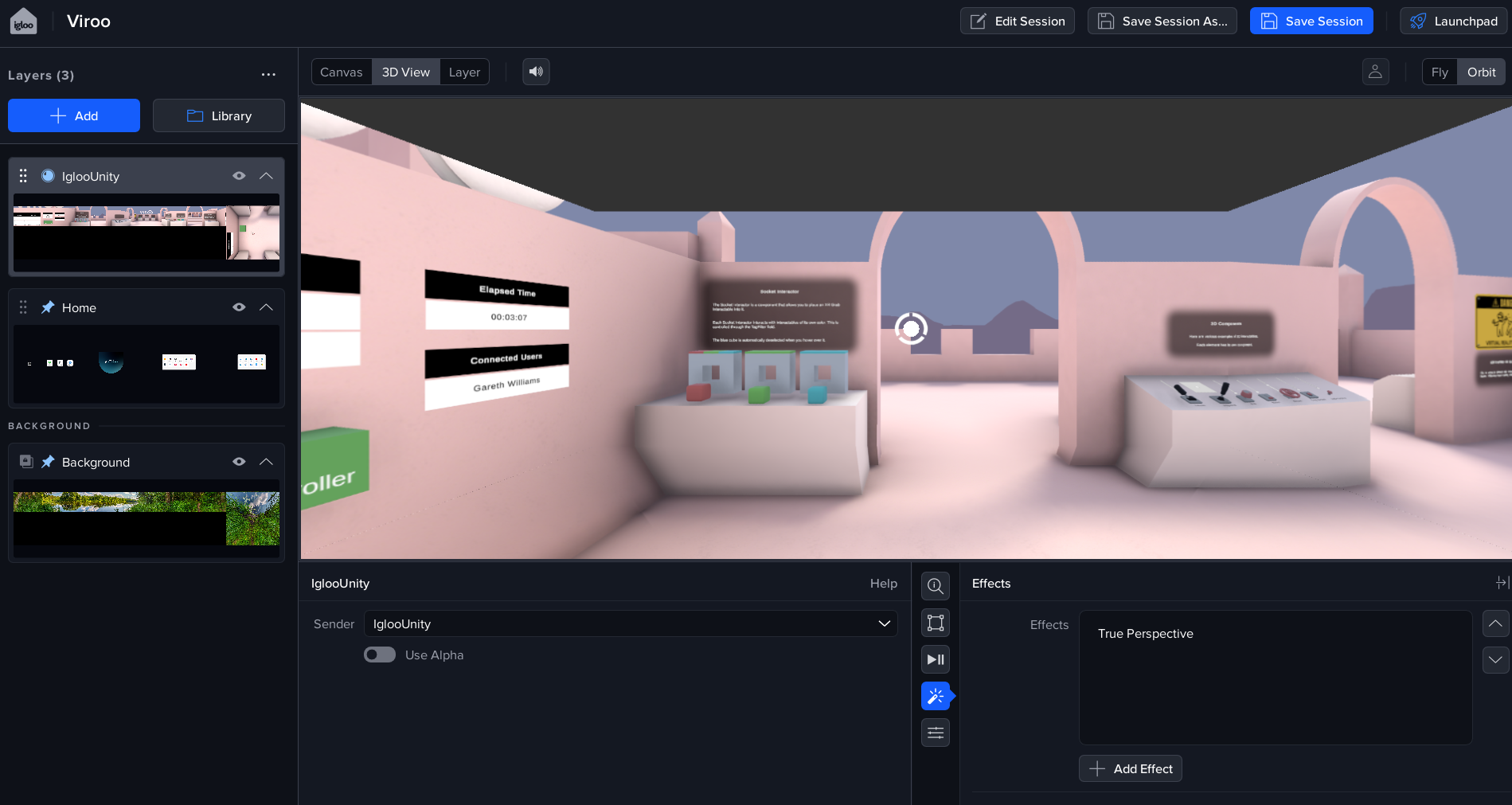Hide the Home layer
The height and width of the screenshot is (805, 1512).
pos(239,307)
